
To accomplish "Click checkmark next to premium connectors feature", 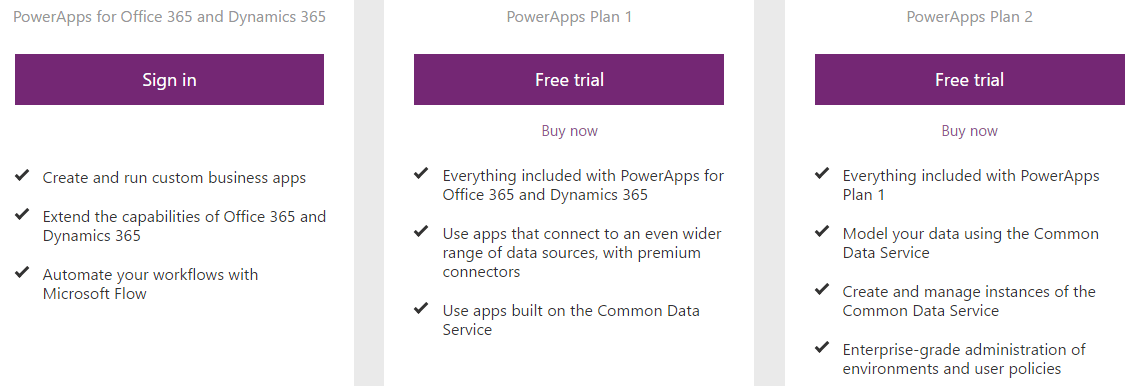I will [x=421, y=232].
